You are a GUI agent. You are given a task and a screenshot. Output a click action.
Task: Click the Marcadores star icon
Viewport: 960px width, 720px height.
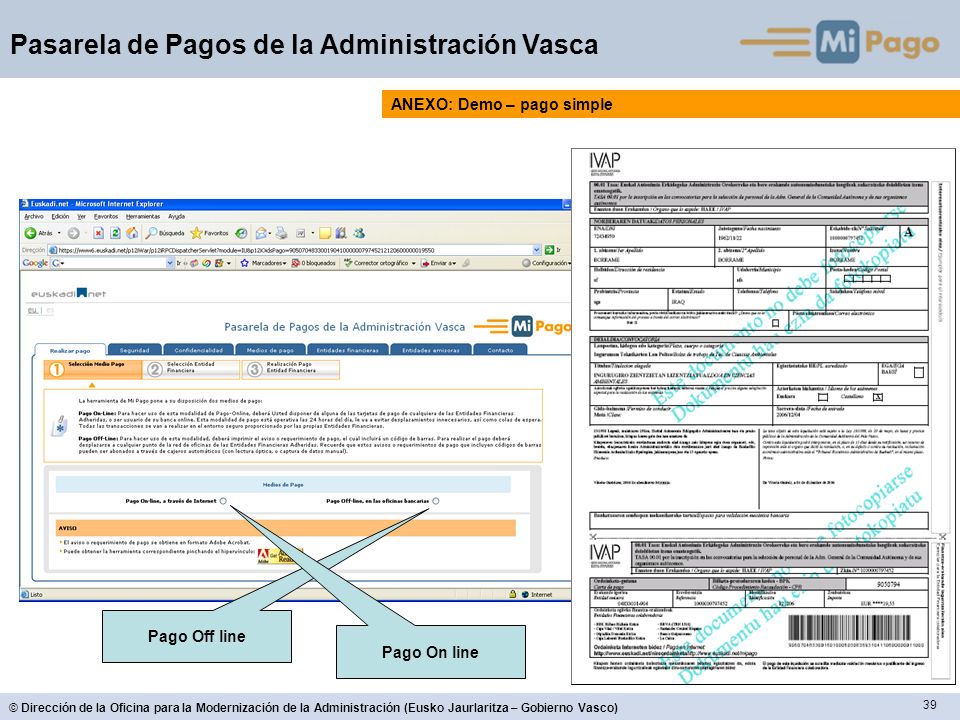[x=244, y=263]
